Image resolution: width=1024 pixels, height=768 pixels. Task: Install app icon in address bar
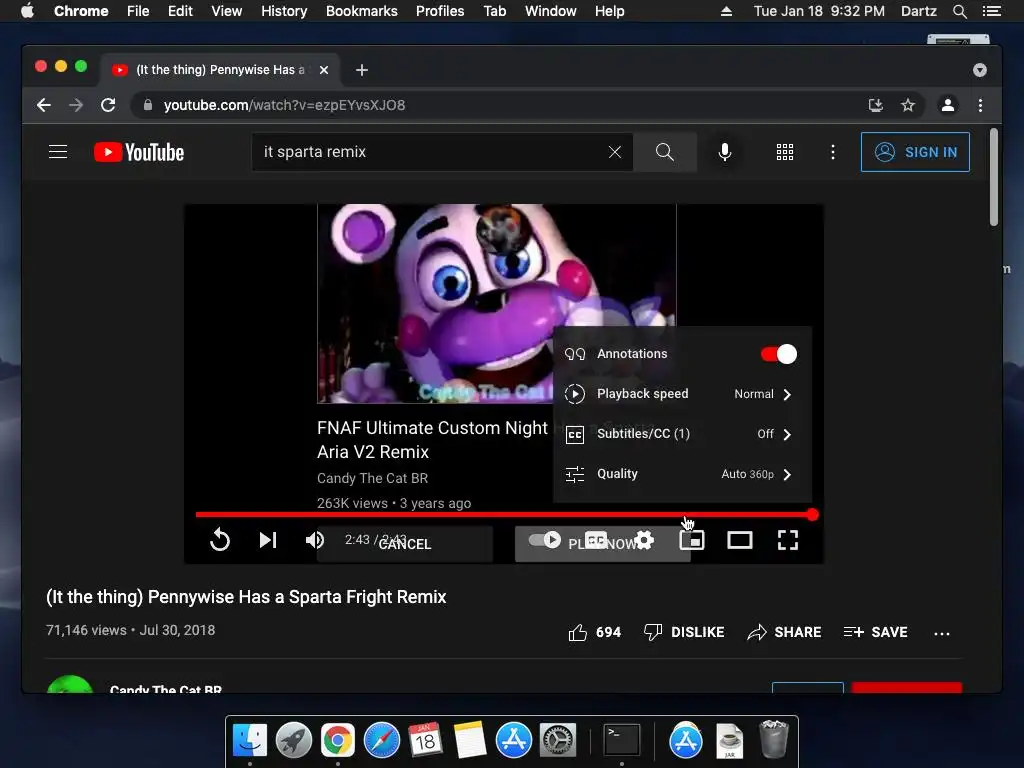(875, 105)
